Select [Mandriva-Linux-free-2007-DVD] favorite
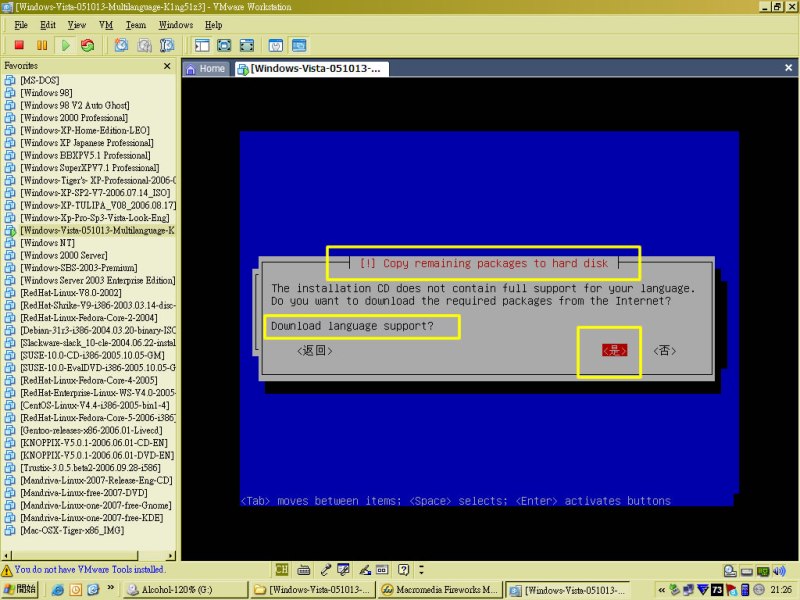Image resolution: width=800 pixels, height=600 pixels. point(84,493)
